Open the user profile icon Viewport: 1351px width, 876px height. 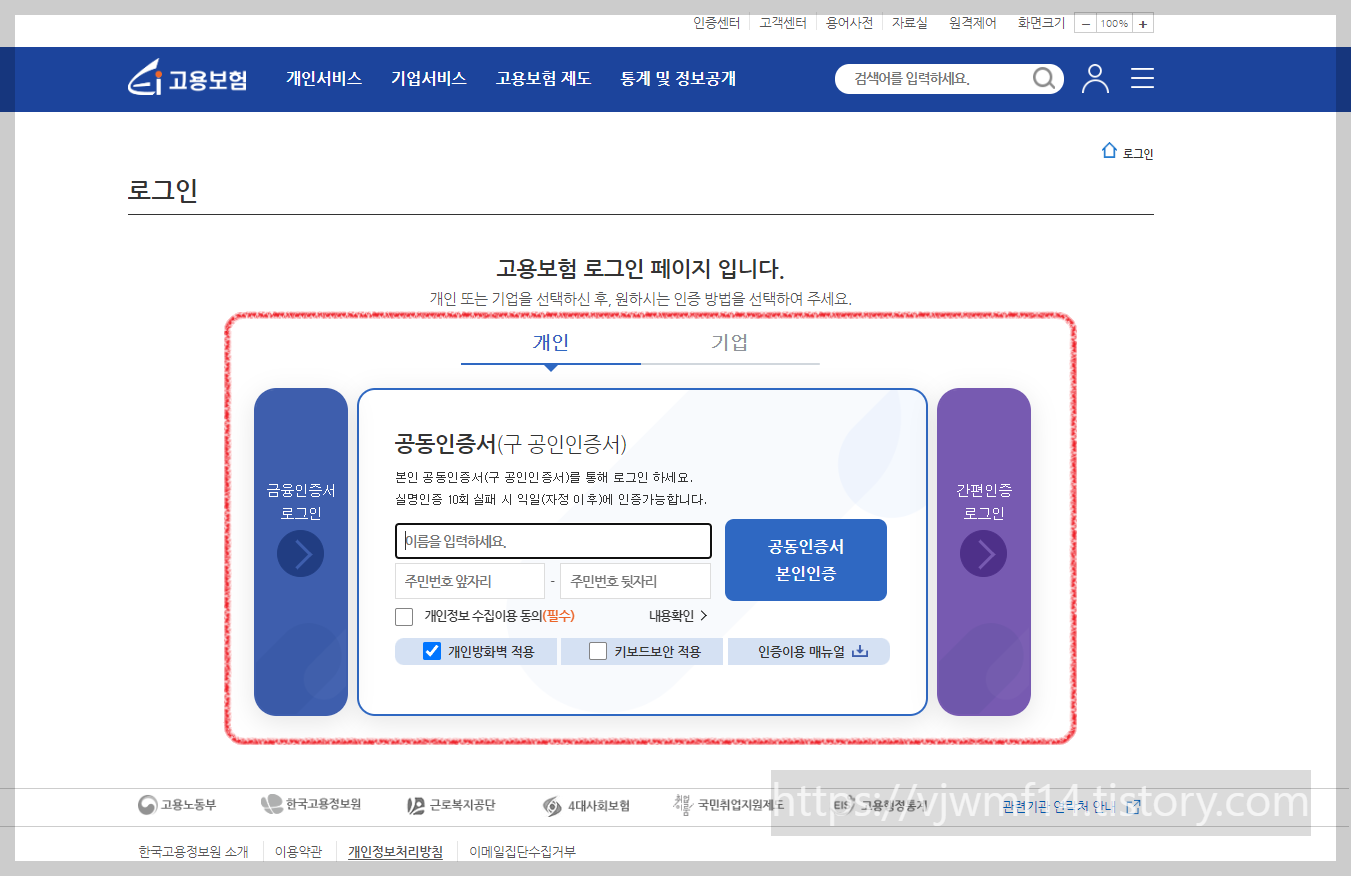coord(1095,79)
